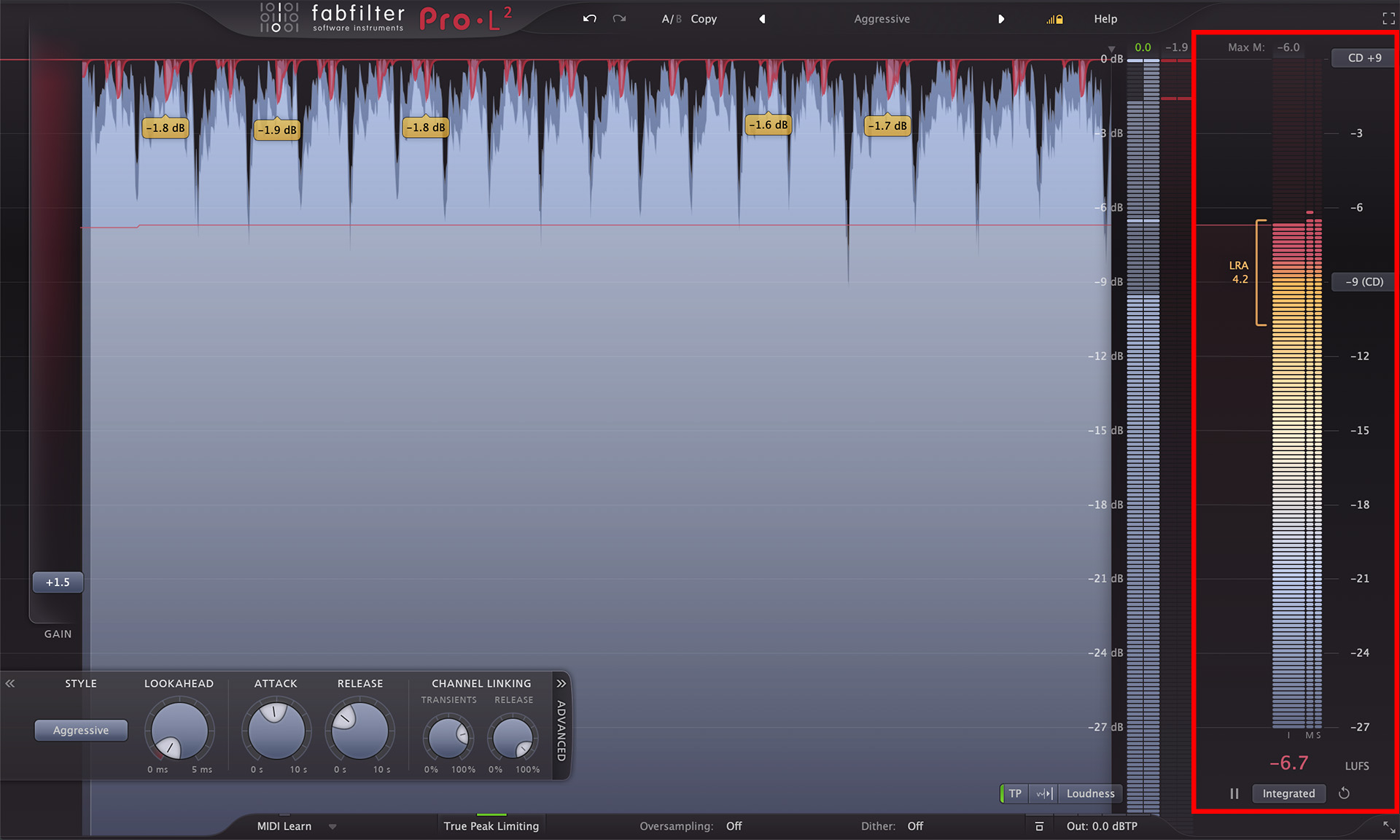Viewport: 1400px width, 840px height.
Task: Click the Out: 0.0 dBTP value
Action: (1102, 826)
